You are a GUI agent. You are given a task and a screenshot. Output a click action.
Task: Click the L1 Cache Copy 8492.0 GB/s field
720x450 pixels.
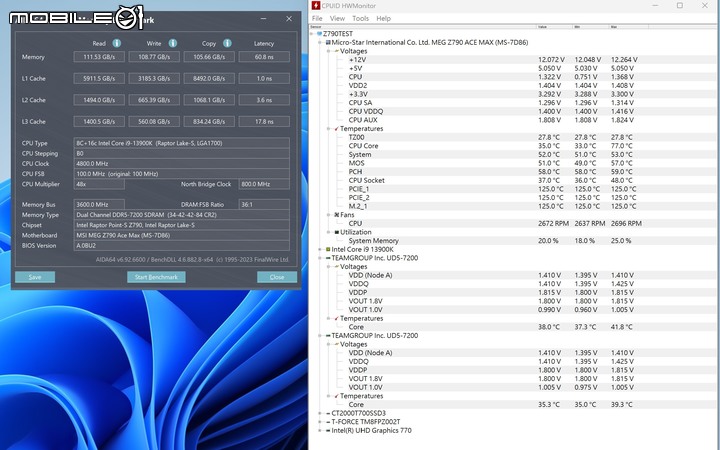coord(209,79)
